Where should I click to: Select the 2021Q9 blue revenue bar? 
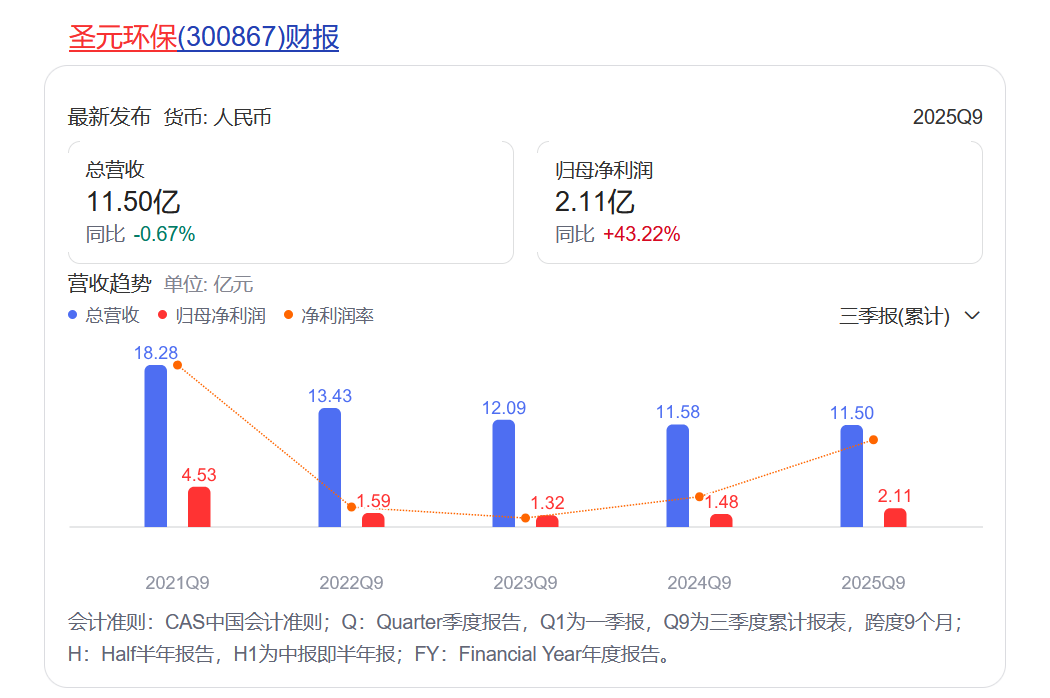click(155, 446)
